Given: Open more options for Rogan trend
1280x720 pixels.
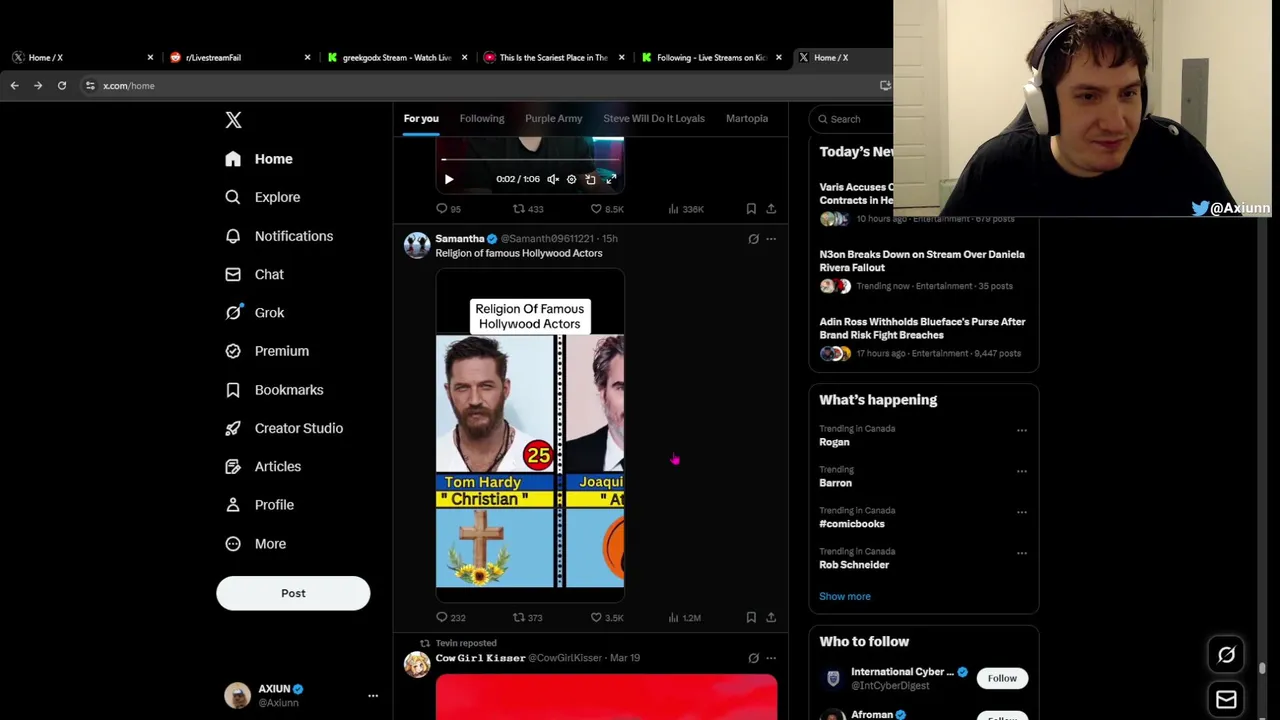Looking at the screenshot, I should click(1021, 430).
